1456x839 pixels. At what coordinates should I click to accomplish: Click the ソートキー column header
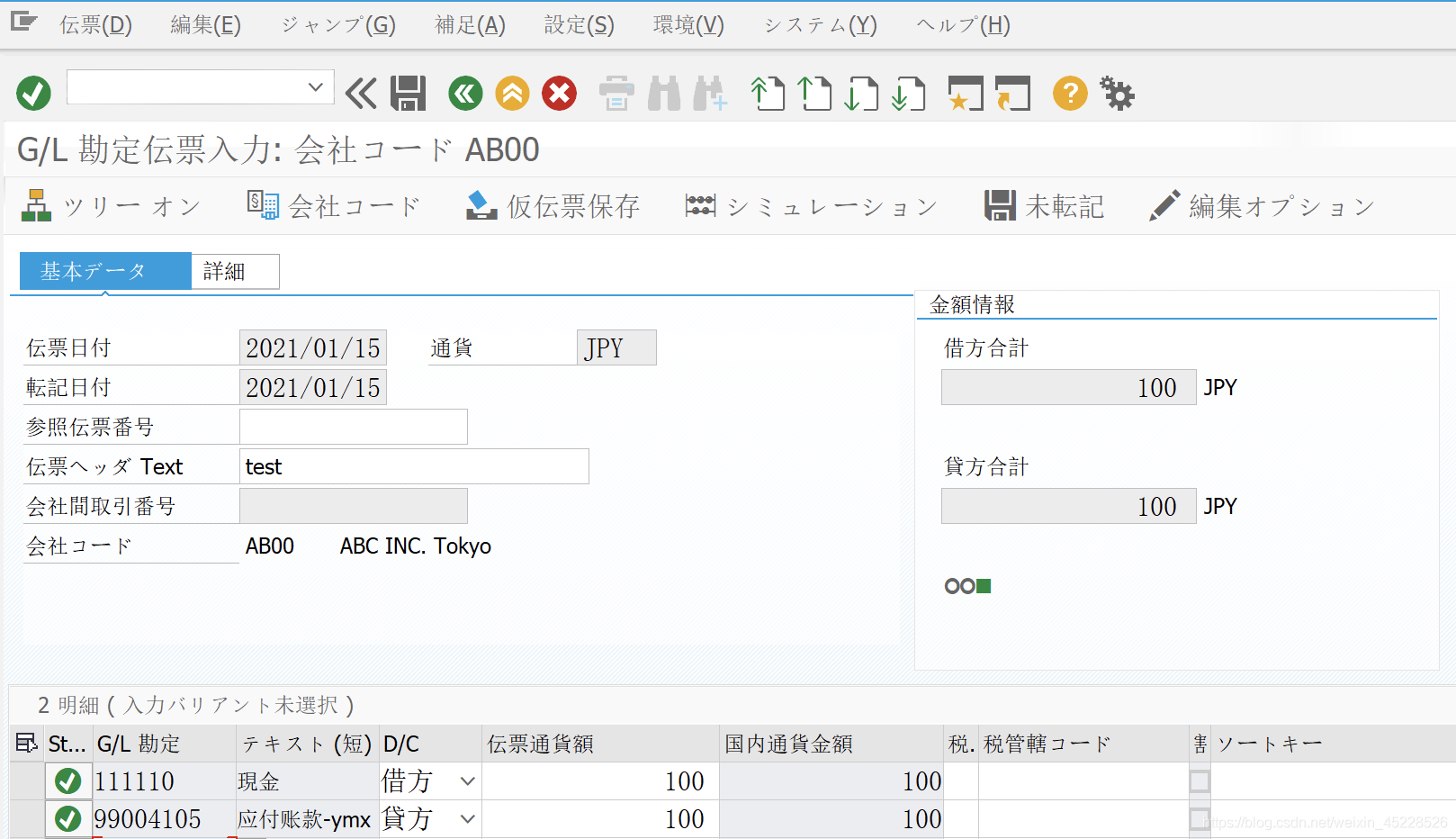pyautogui.click(x=1333, y=744)
